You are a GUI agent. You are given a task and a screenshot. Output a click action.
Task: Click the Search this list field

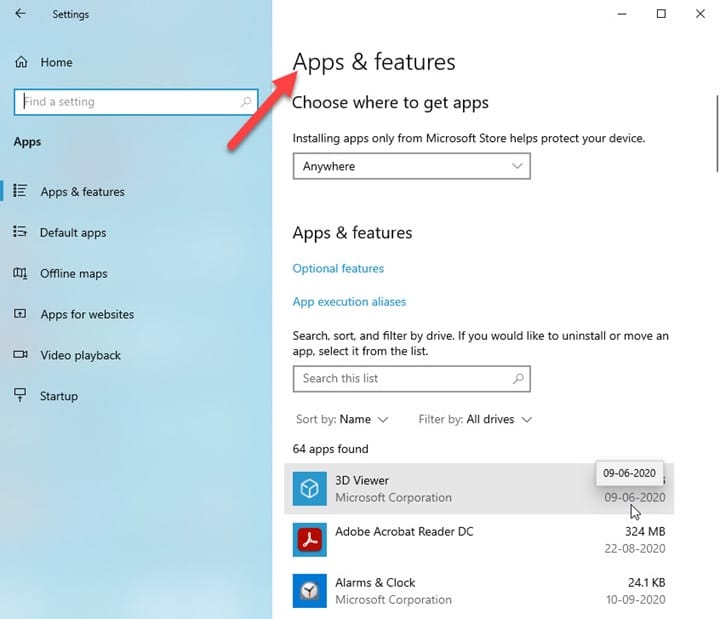411,379
